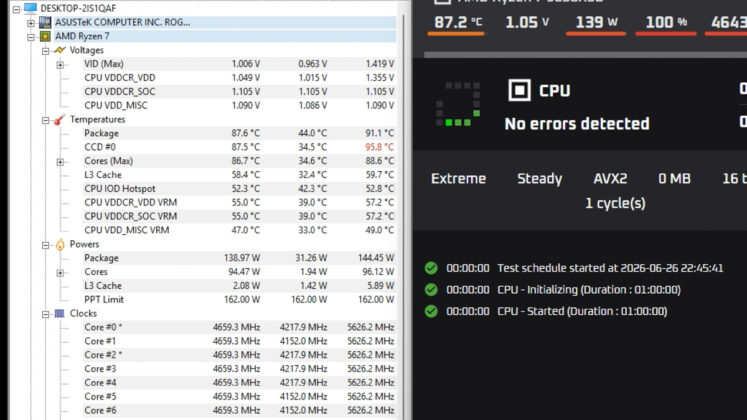Click the Powers flame icon
This screenshot has width=747, height=420.
pos(60,244)
